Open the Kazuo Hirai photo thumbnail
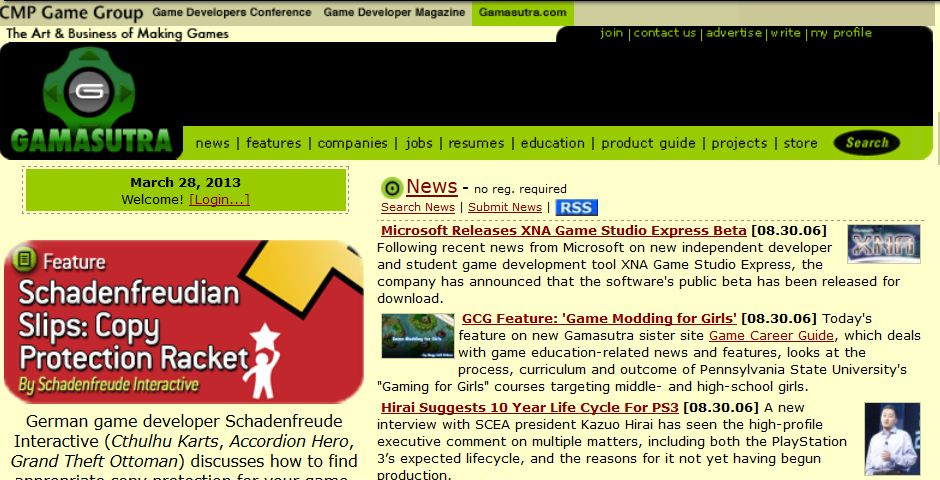 pos(892,439)
